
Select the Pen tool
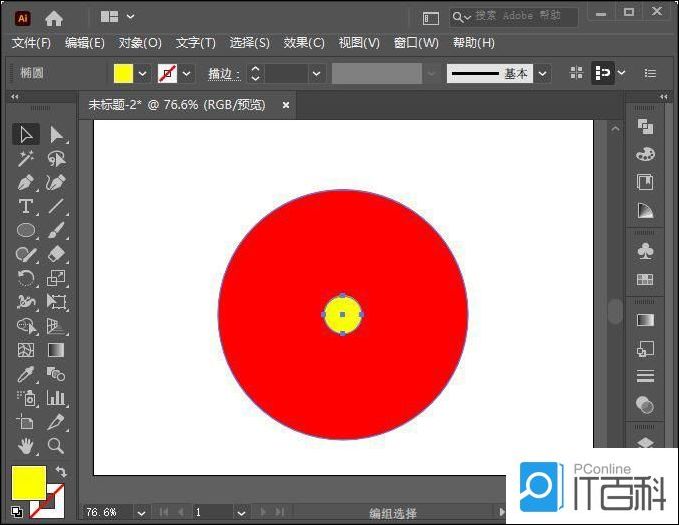pos(26,183)
